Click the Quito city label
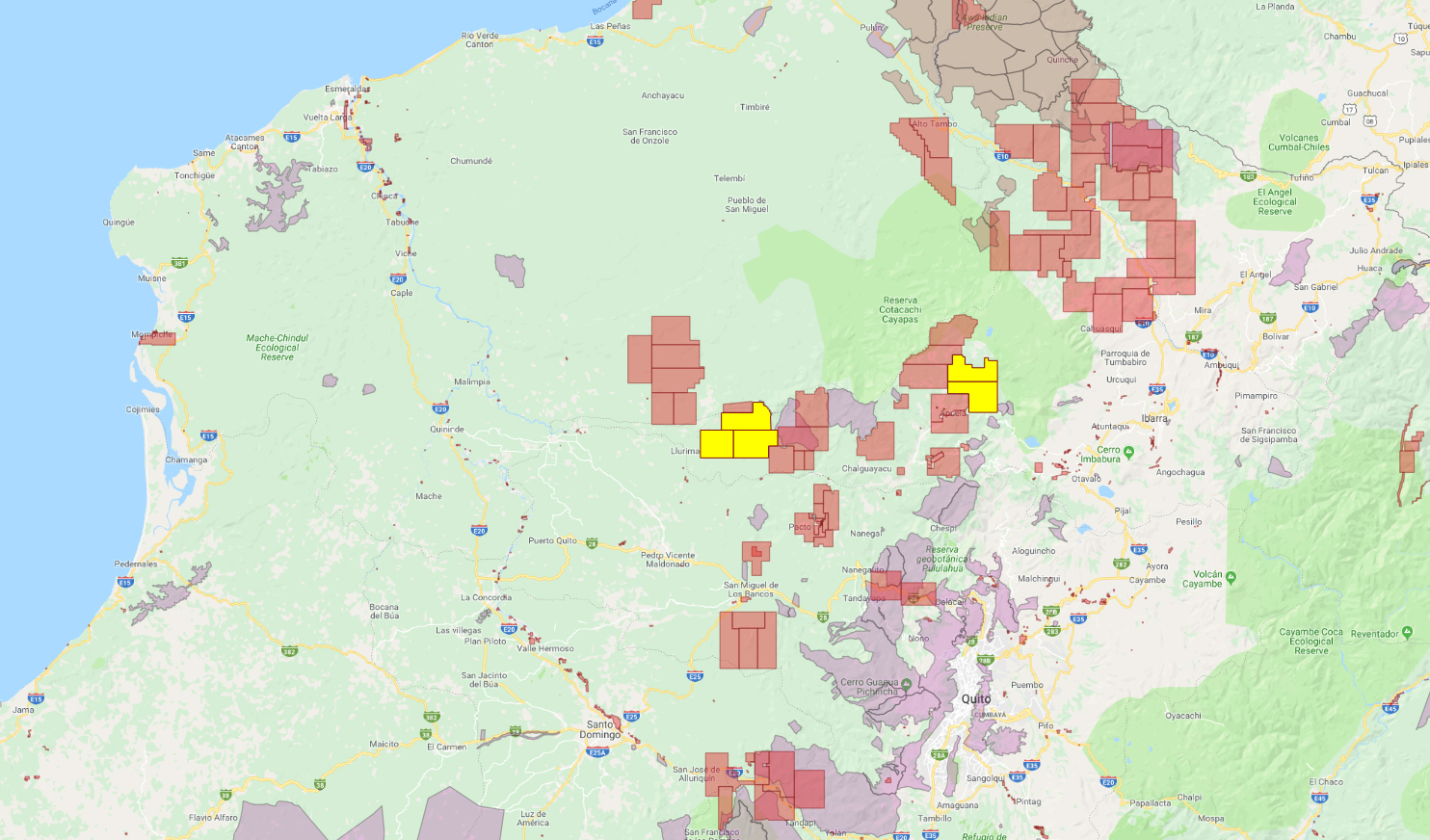Screen dimensions: 1430x840 [976, 698]
